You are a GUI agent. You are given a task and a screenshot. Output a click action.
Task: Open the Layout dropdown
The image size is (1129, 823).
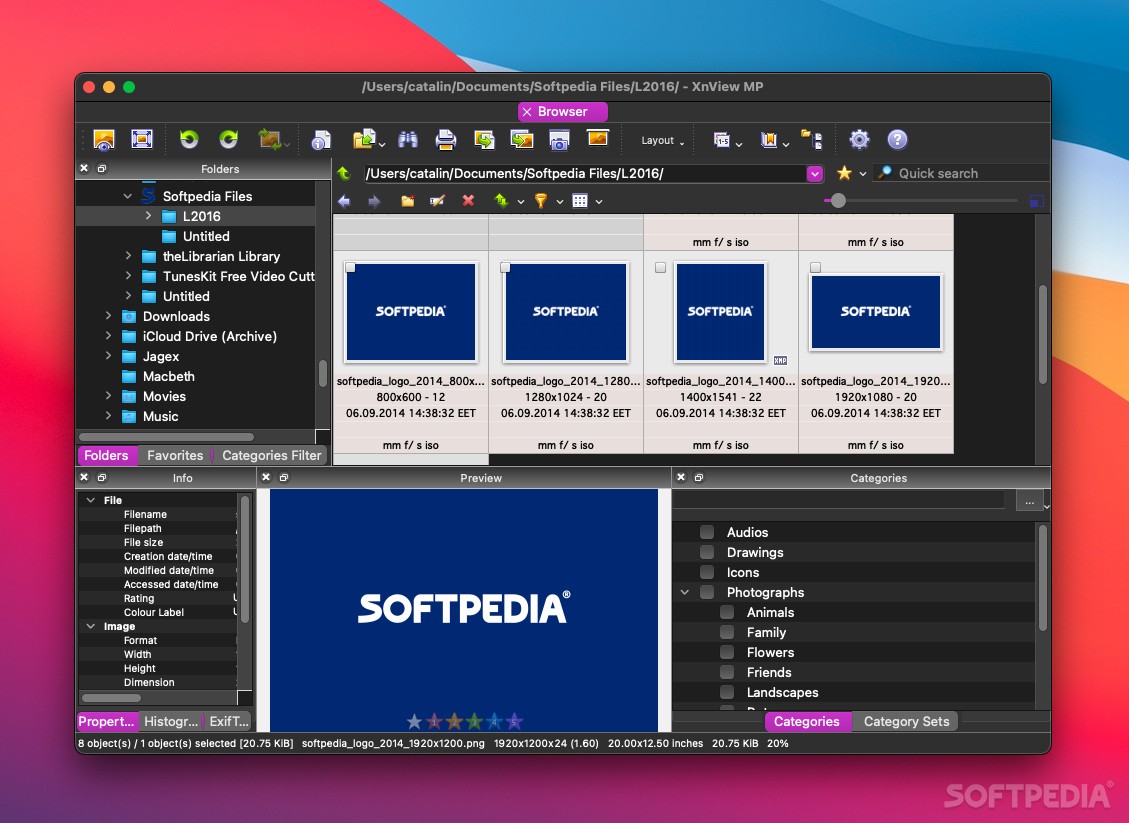pyautogui.click(x=662, y=141)
